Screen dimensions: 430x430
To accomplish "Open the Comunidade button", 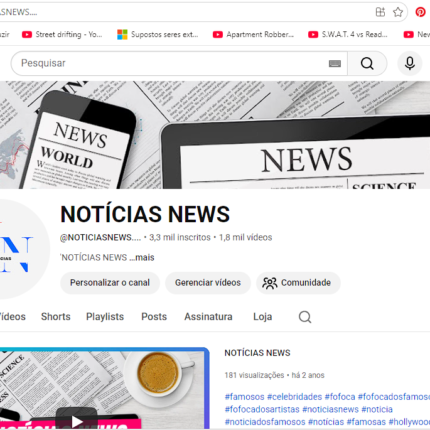I will pos(298,283).
